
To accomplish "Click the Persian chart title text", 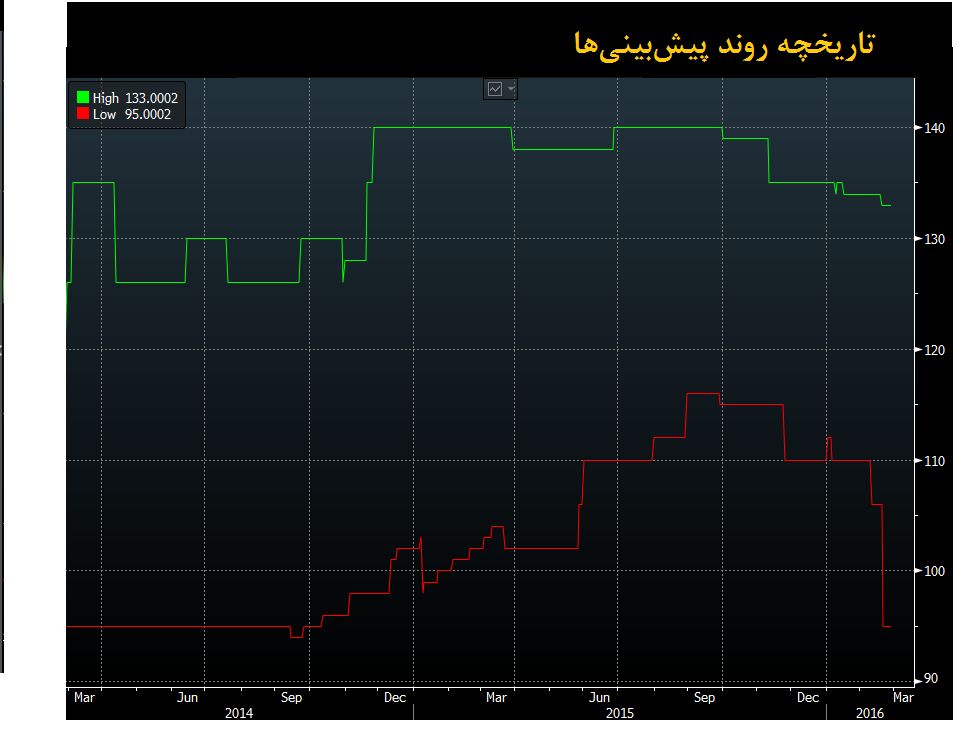I will click(x=724, y=45).
